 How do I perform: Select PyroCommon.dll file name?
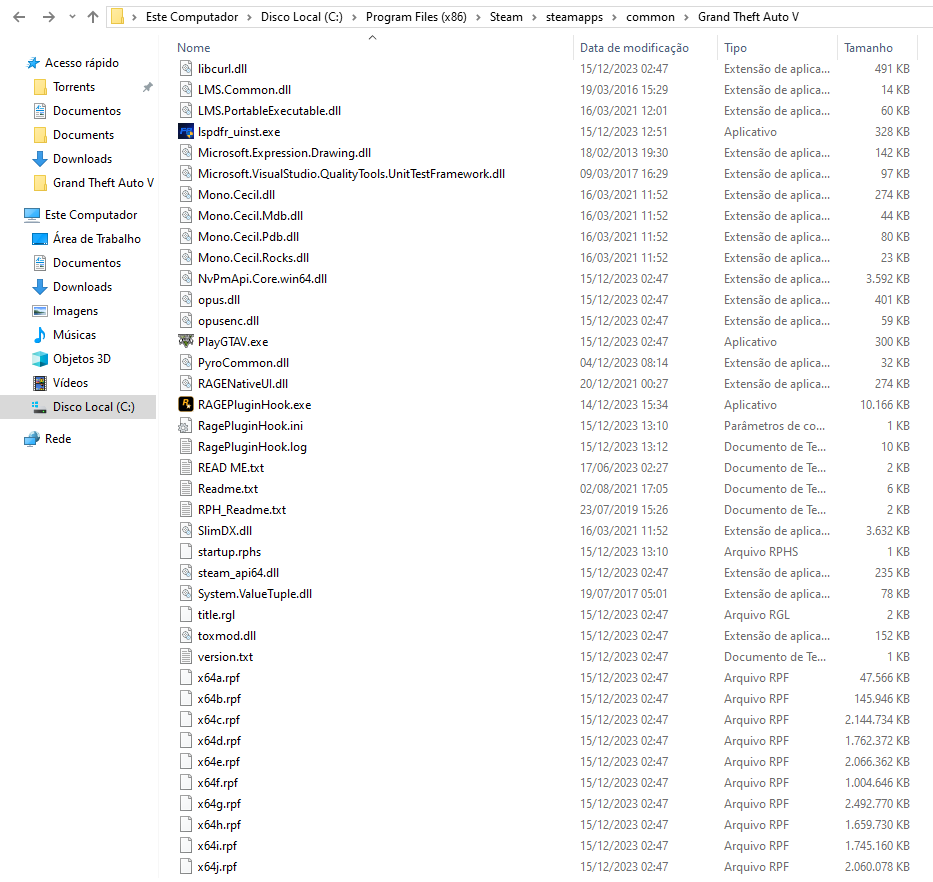click(243, 362)
